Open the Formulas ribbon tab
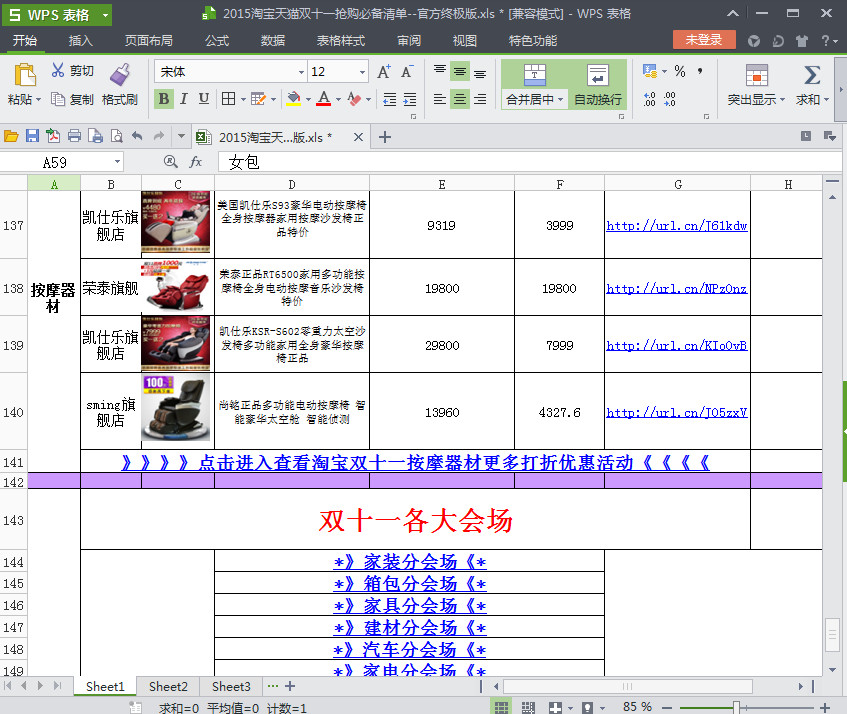This screenshot has height=714, width=847. coord(217,41)
